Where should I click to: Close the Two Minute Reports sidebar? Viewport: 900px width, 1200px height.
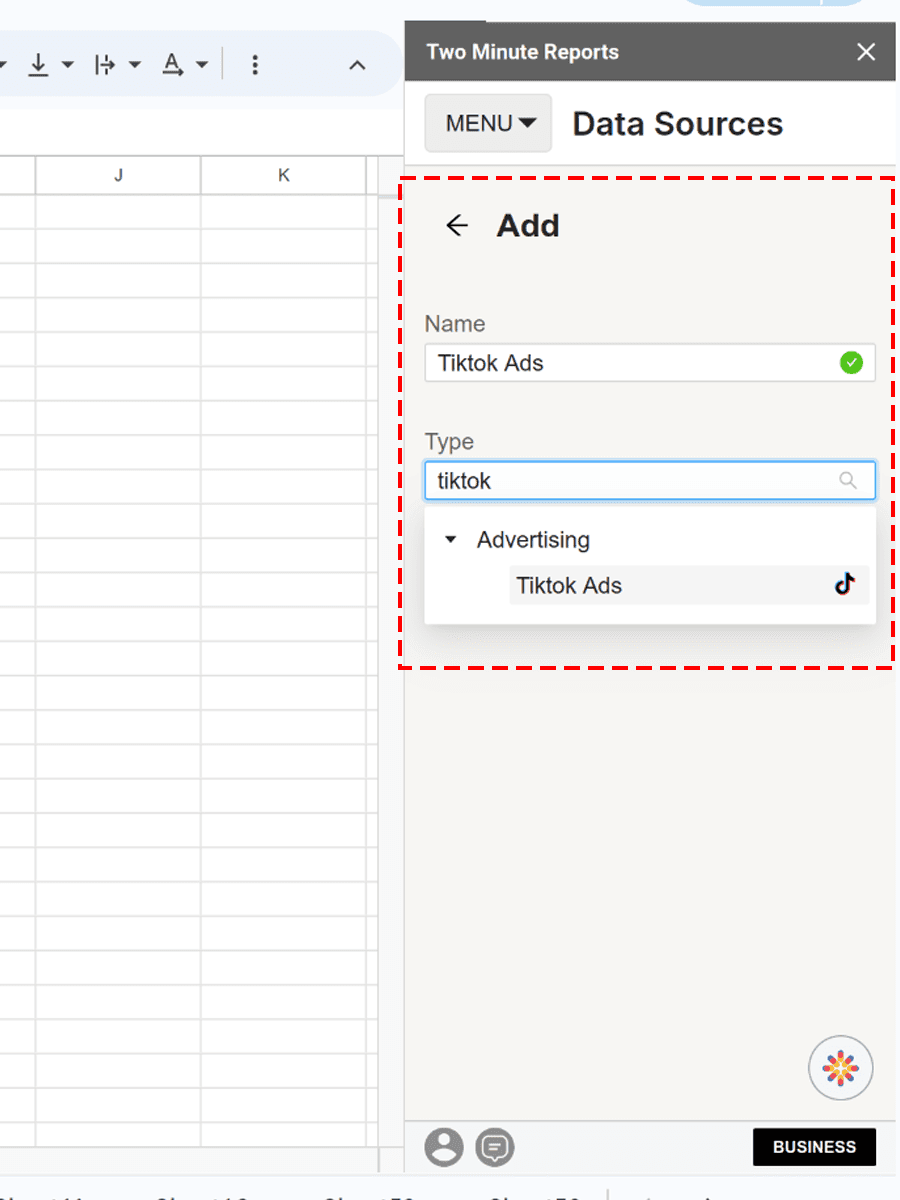(866, 52)
